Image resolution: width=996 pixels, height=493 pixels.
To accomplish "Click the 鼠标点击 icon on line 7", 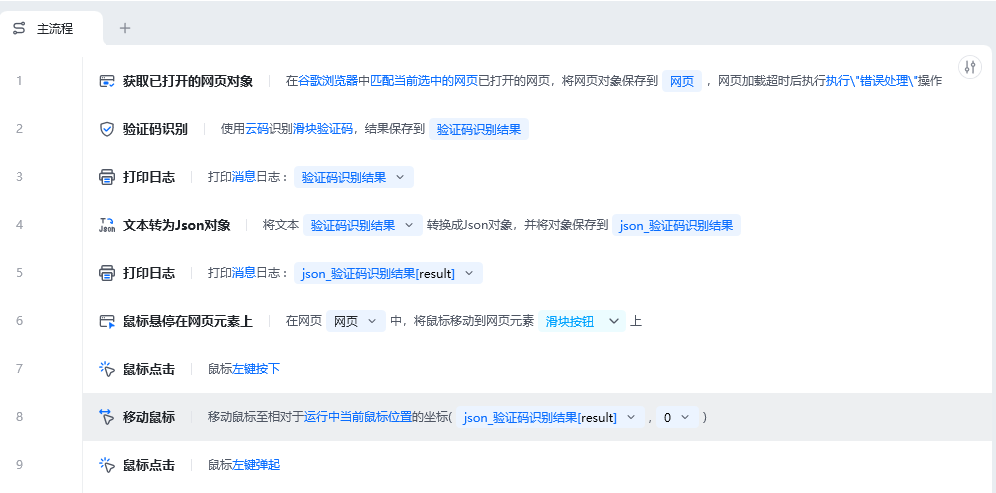I will point(107,369).
